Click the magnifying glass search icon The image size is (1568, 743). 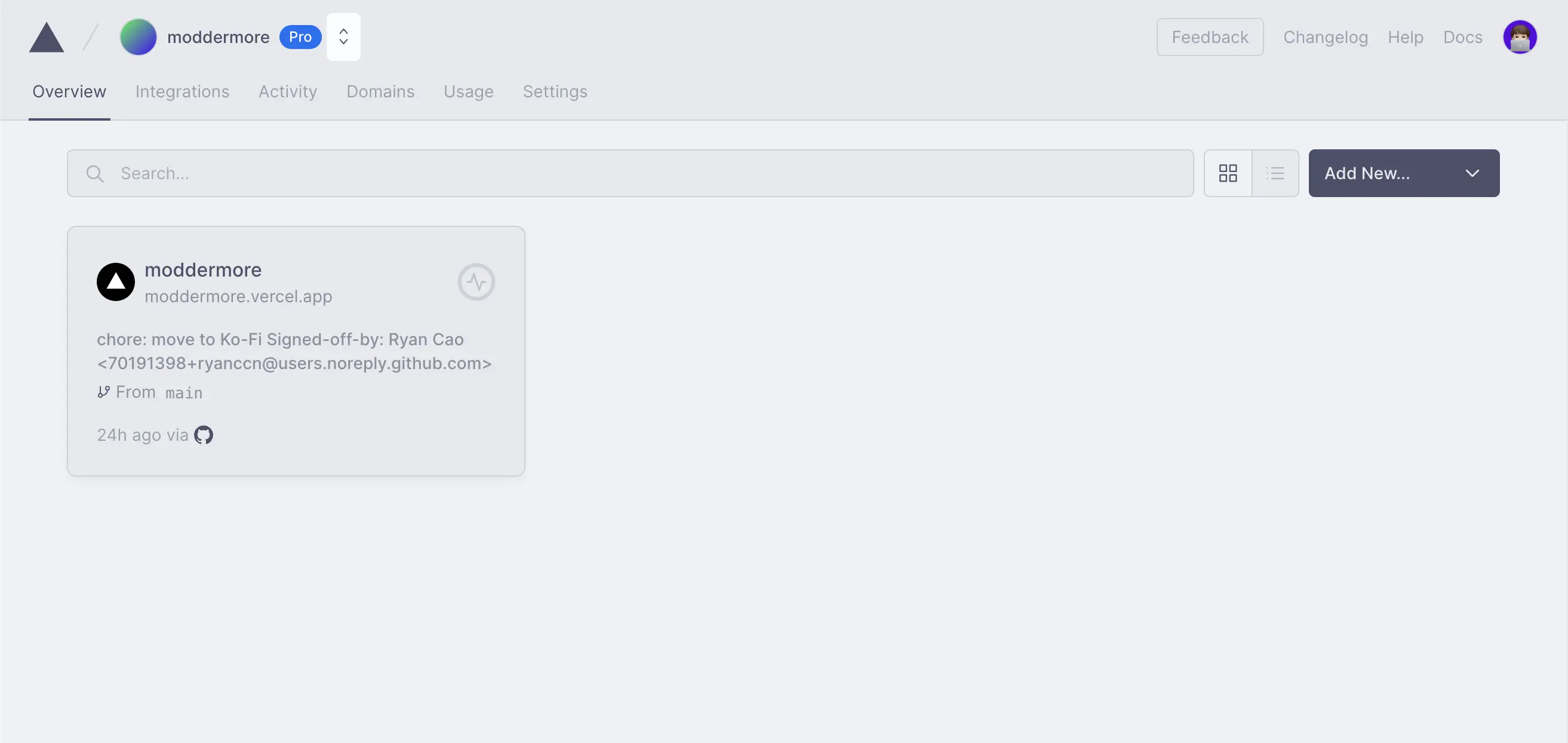pos(94,174)
